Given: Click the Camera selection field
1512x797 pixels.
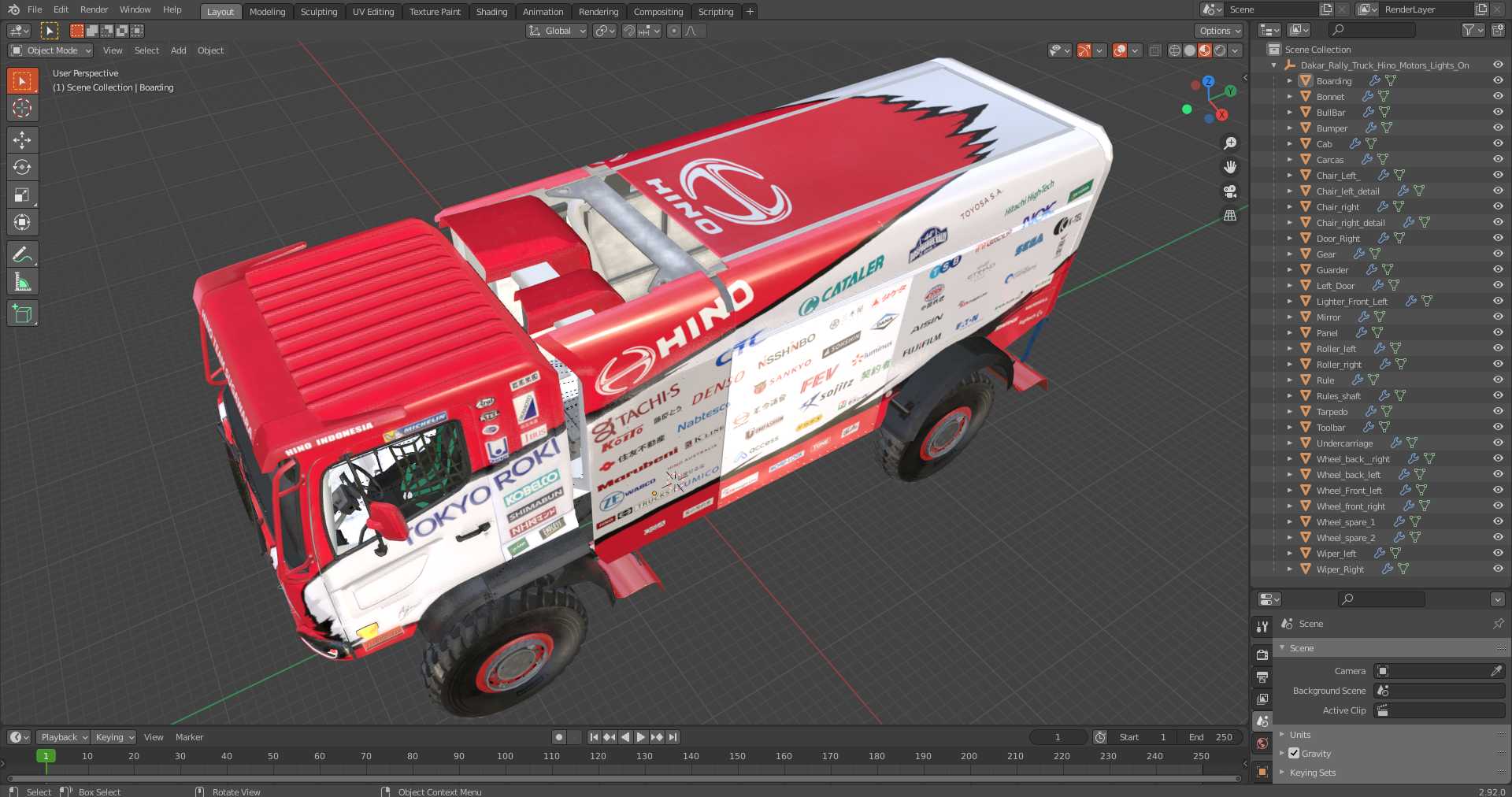Looking at the screenshot, I should pos(1440,671).
